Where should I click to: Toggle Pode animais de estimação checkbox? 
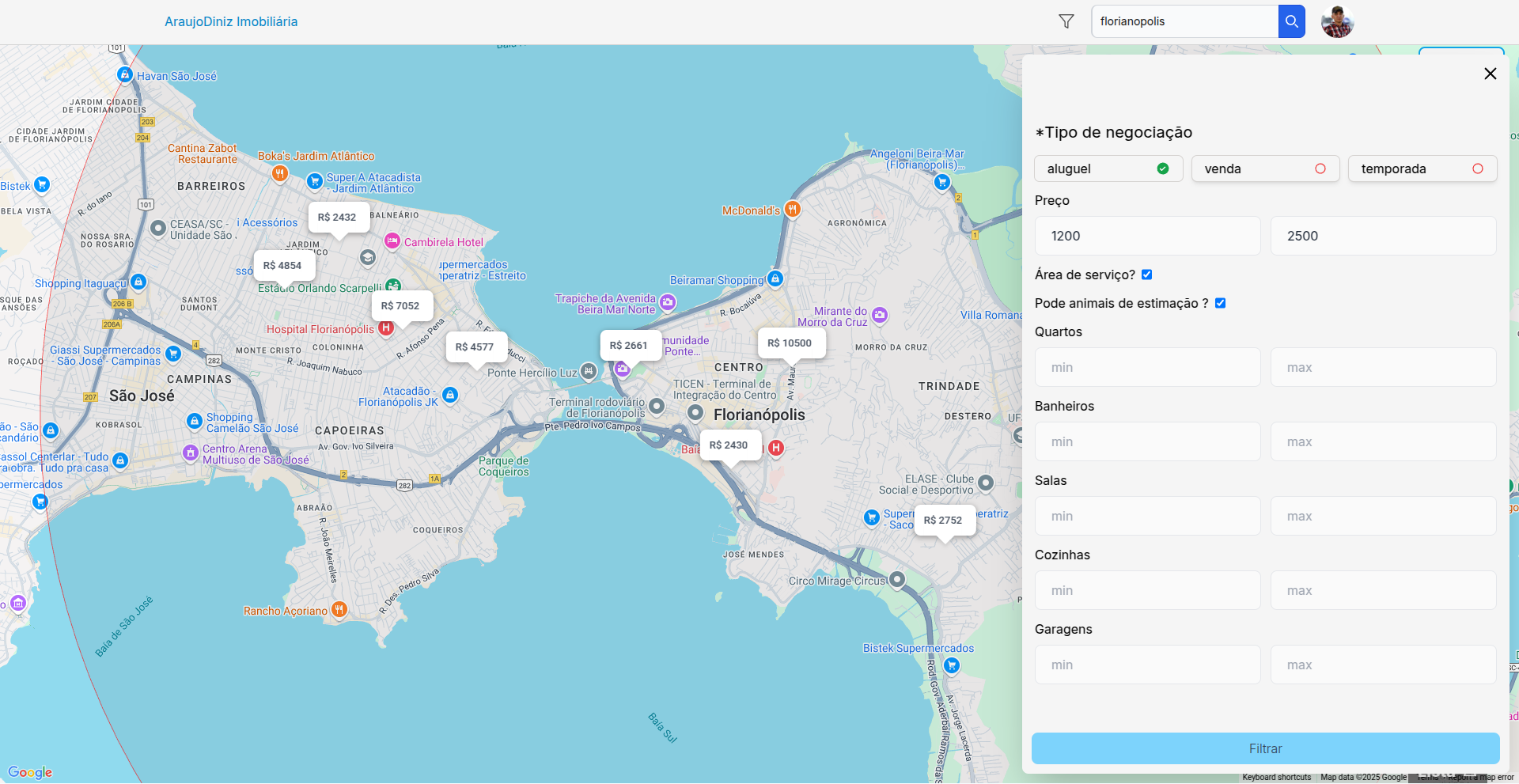pos(1220,303)
